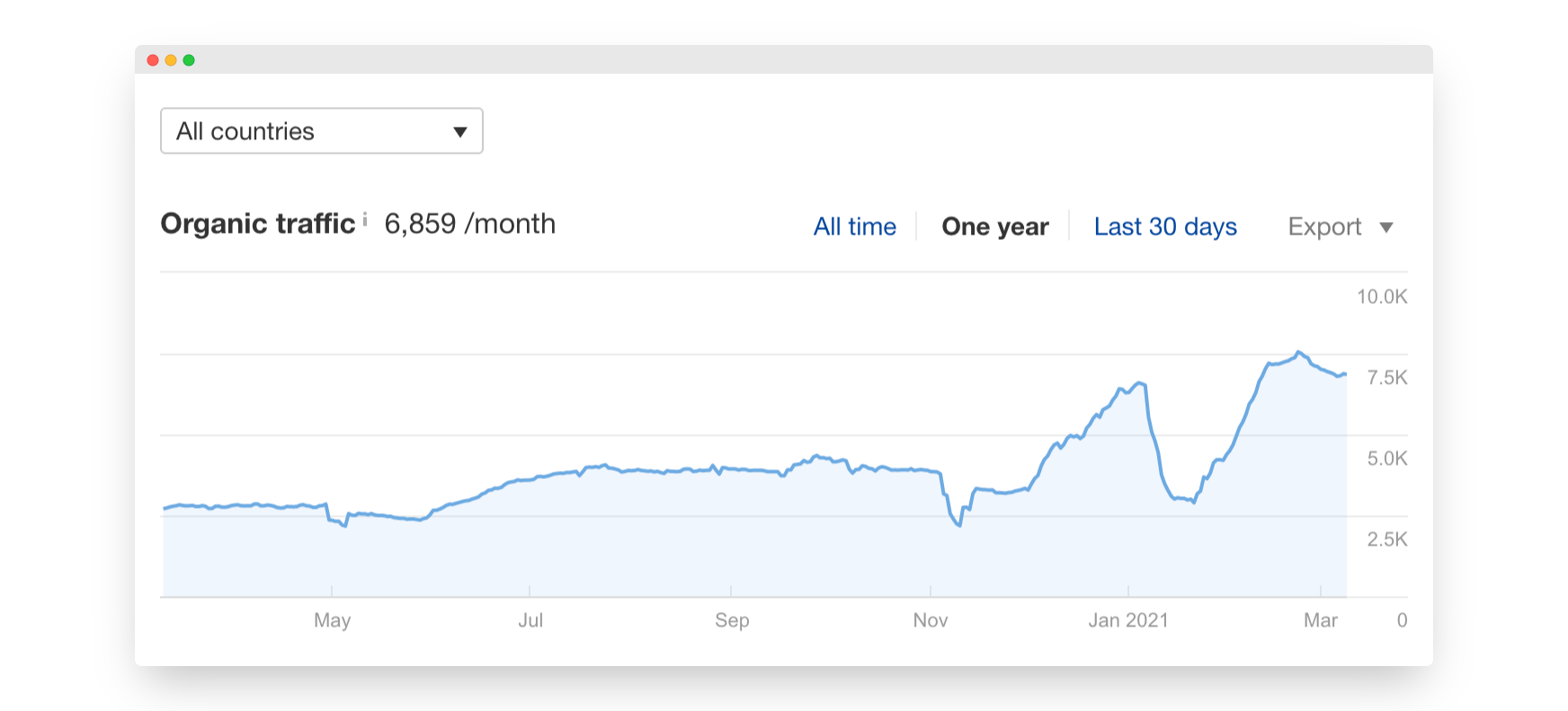The image size is (1568, 711).
Task: Click the 10.0K label on the y-axis
Action: 1382,297
